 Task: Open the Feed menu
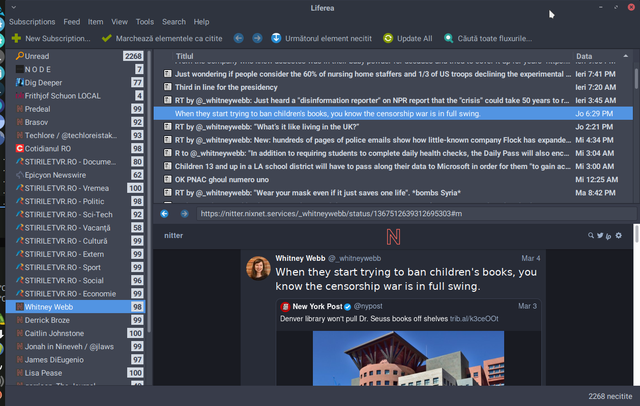(x=72, y=22)
